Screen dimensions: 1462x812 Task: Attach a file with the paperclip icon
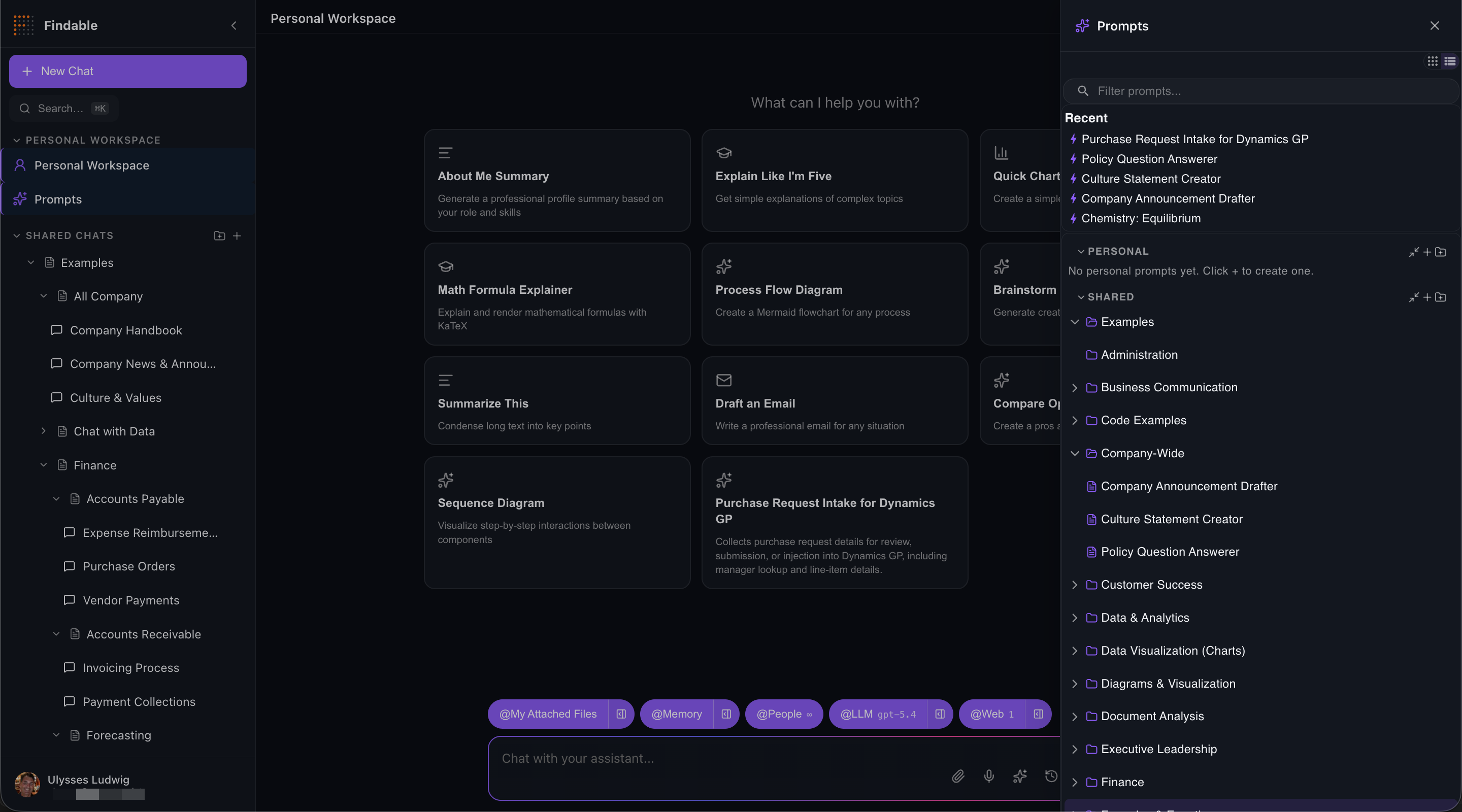coord(958,775)
